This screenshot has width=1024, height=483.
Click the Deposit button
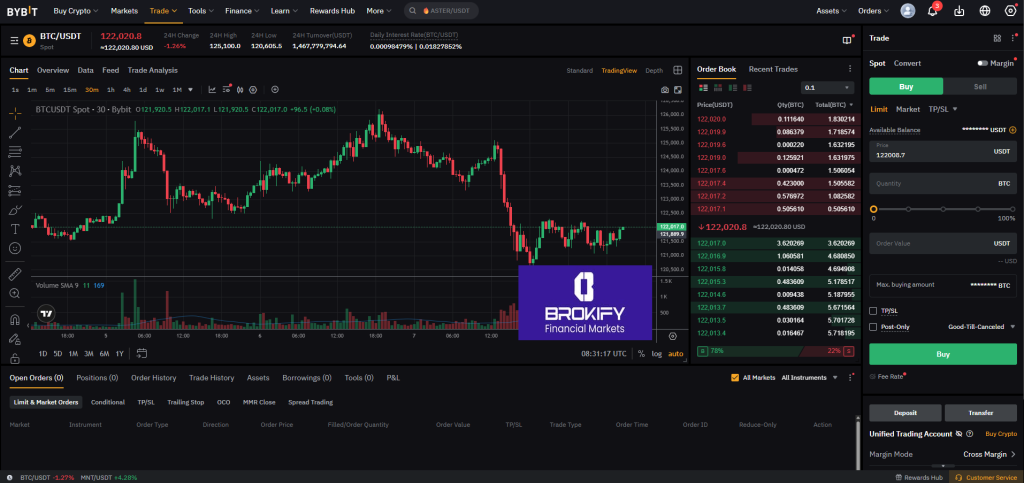(x=903, y=412)
